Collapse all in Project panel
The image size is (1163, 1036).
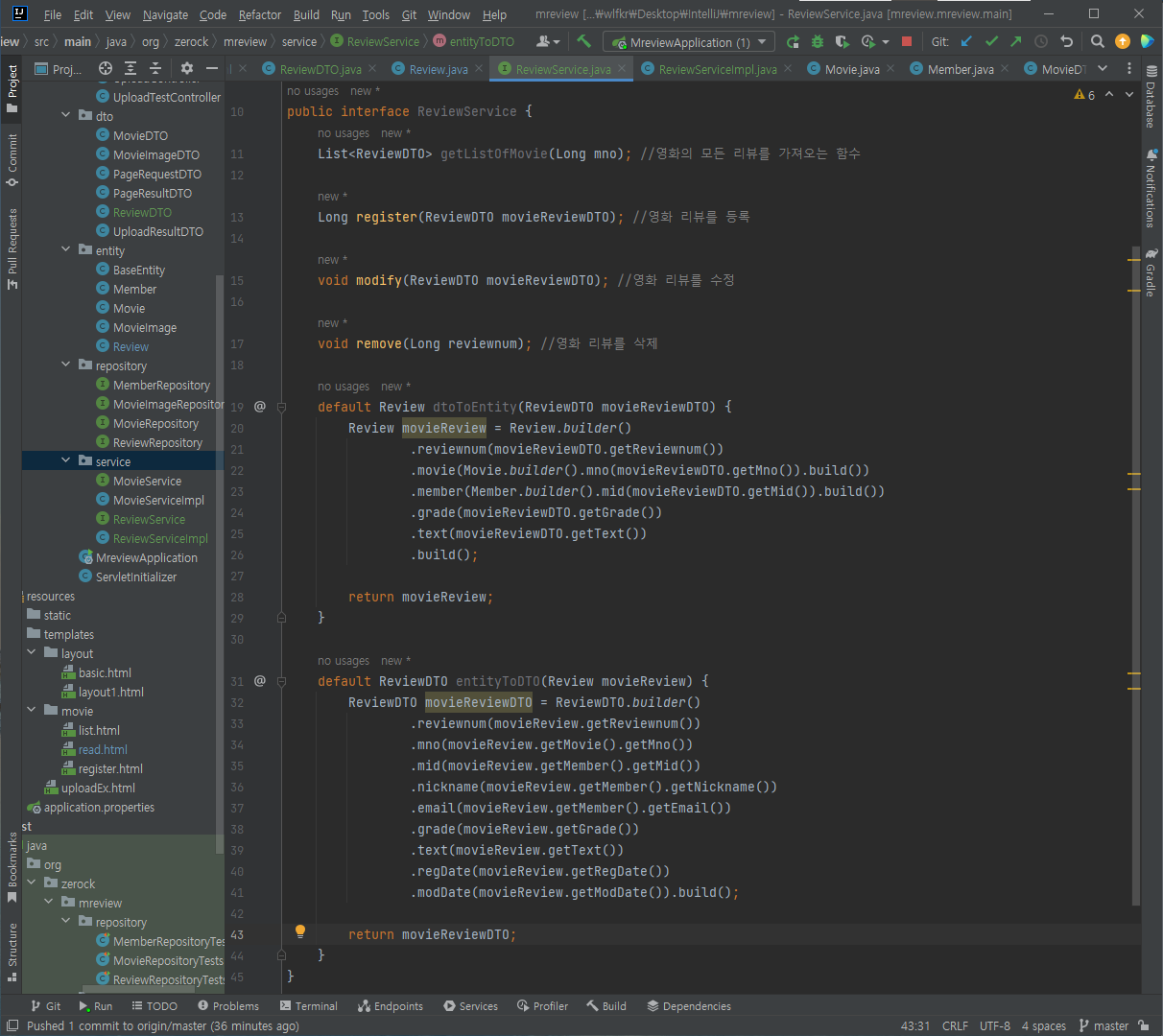[155, 68]
